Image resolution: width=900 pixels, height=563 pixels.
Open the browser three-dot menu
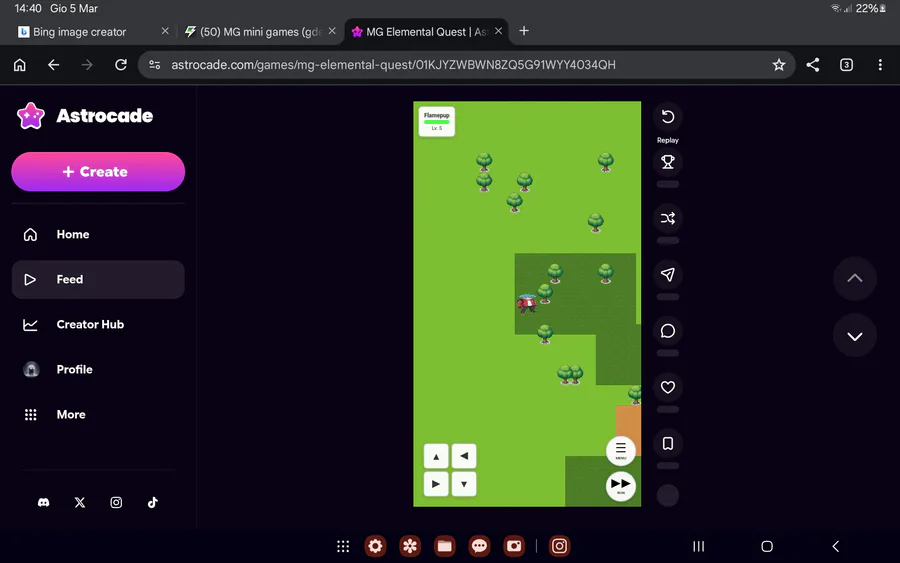coord(880,65)
